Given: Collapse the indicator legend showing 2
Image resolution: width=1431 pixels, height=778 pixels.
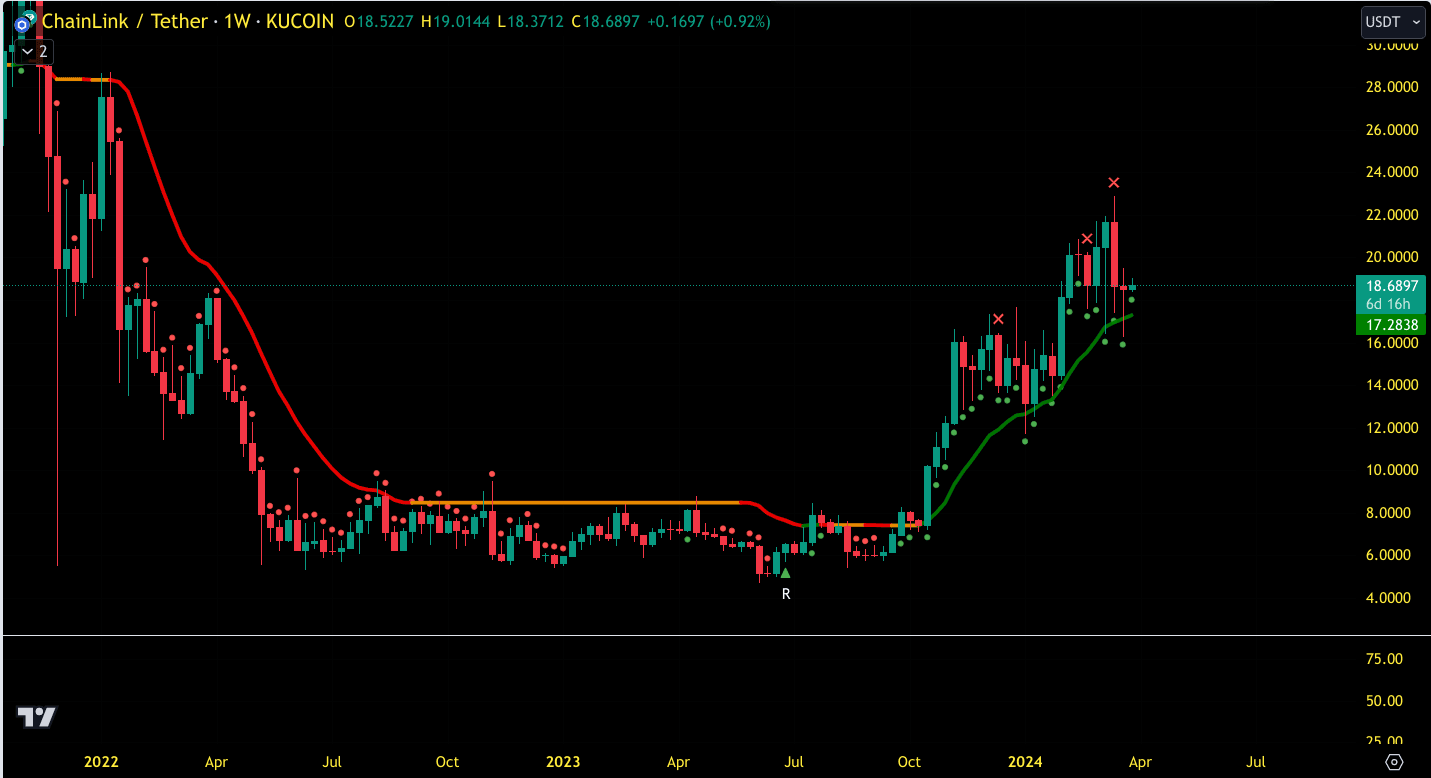Looking at the screenshot, I should (x=33, y=51).
